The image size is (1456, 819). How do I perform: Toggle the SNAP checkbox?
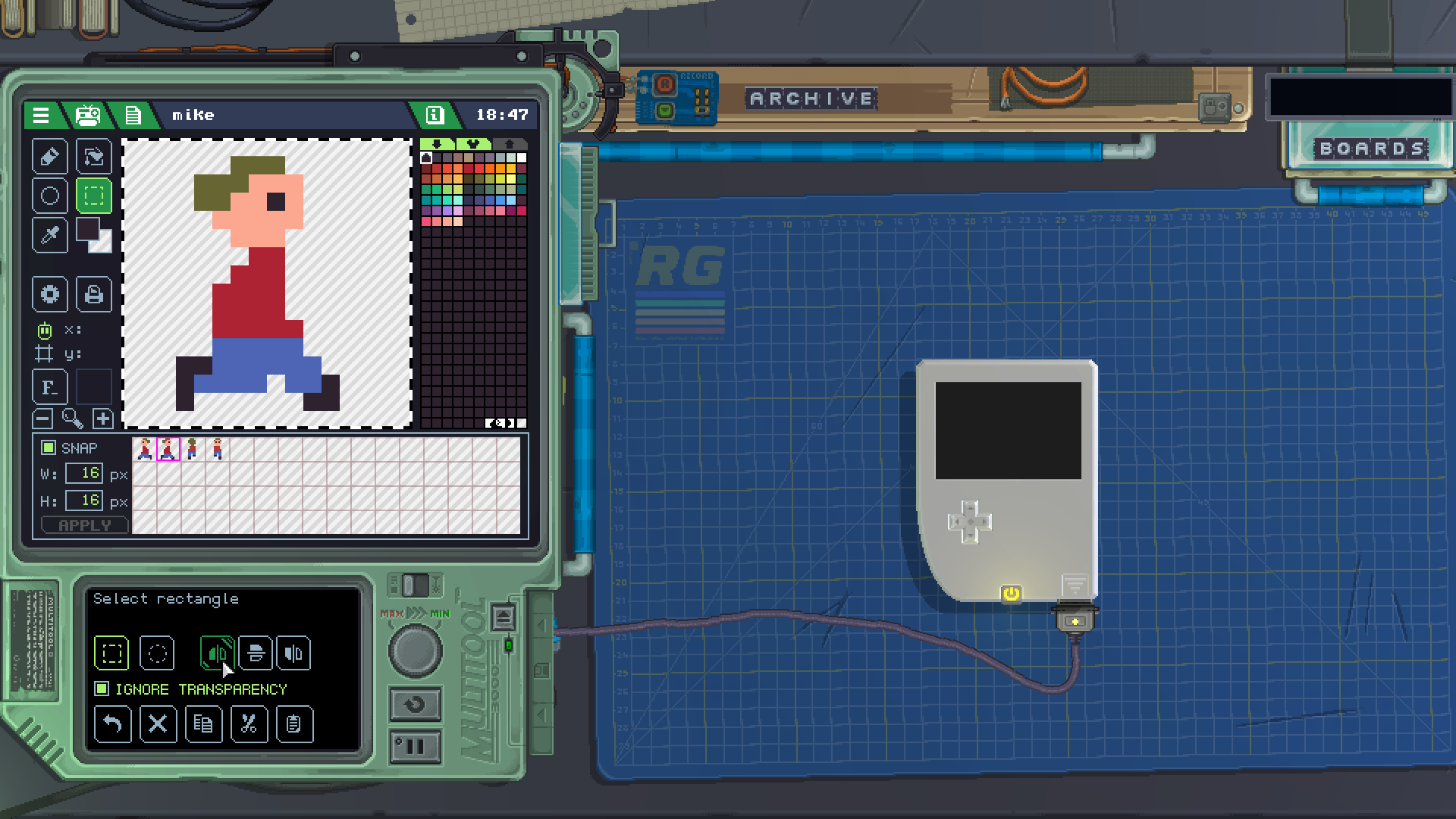(49, 447)
